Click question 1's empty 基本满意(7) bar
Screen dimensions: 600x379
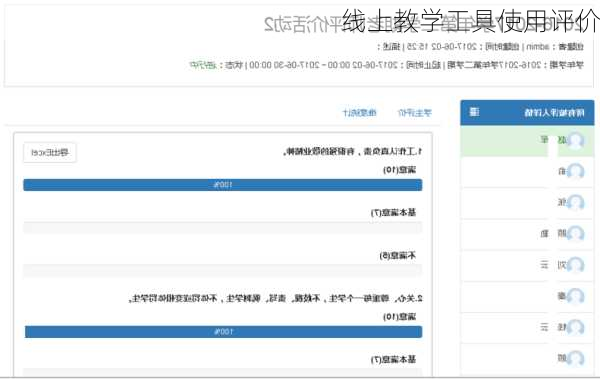223,227
